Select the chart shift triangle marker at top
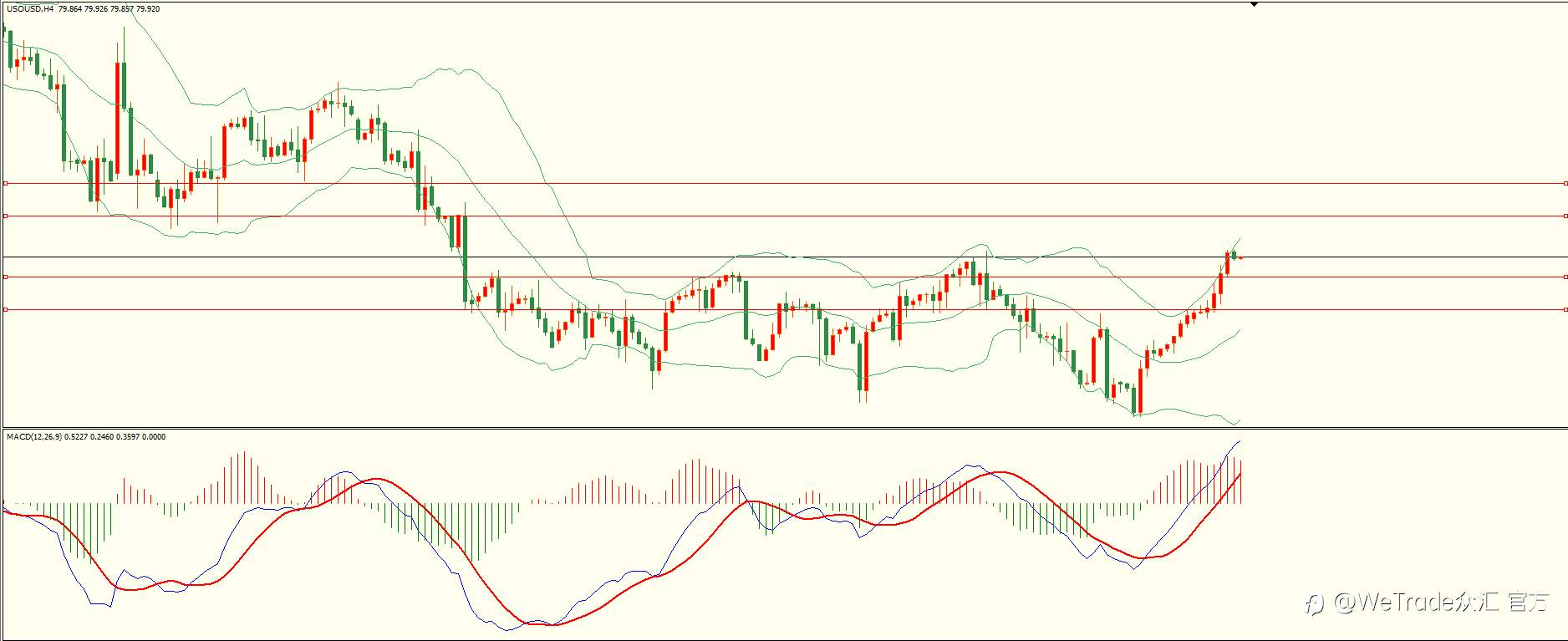This screenshot has height=641, width=1568. click(1254, 4)
